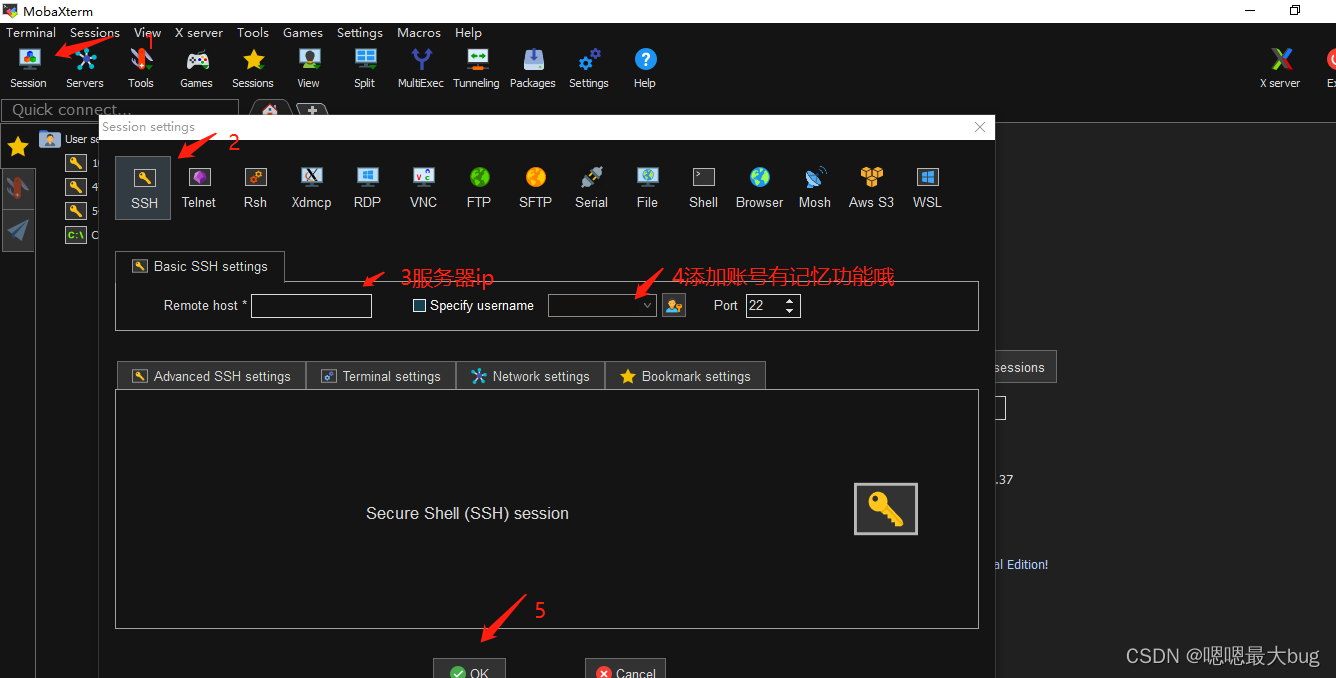This screenshot has height=678, width=1336.
Task: Open the Settings gear toolbar icon
Action: click(589, 68)
